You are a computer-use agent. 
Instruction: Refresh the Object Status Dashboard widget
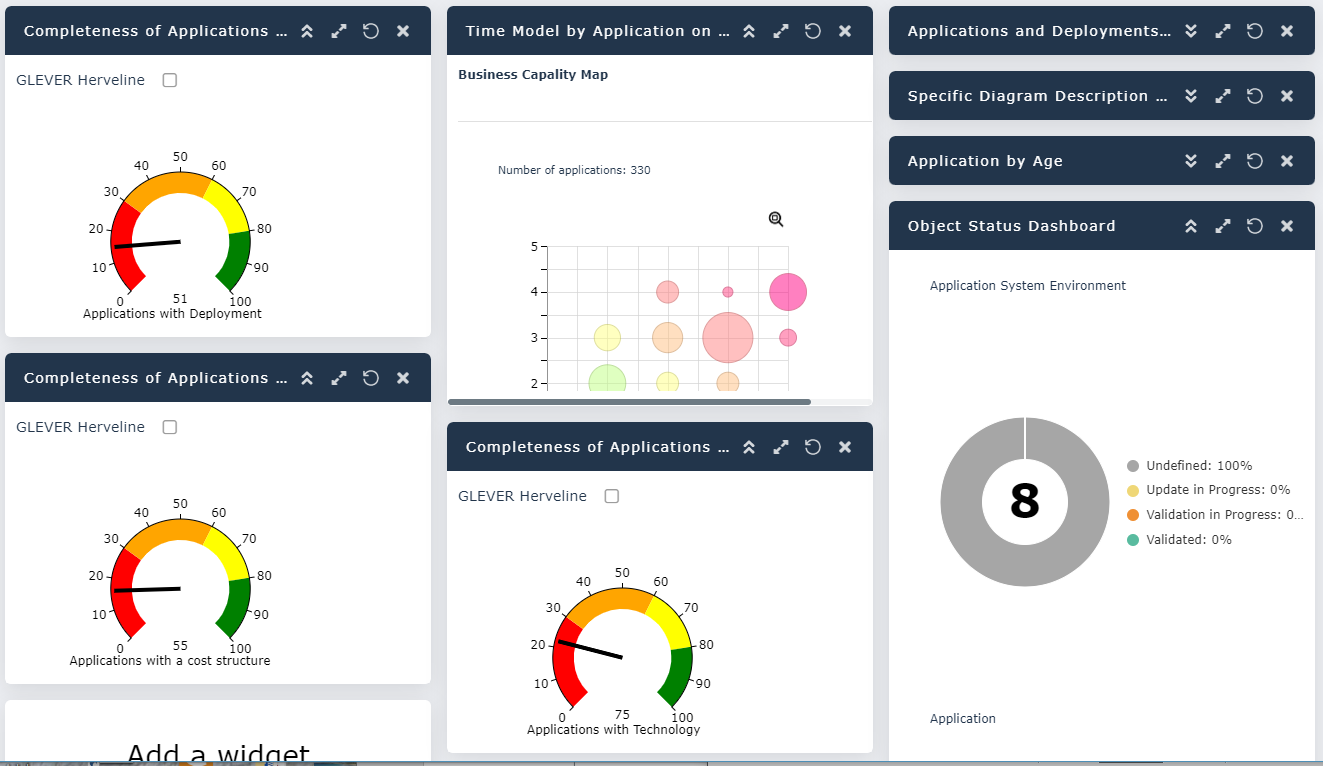click(x=1255, y=226)
